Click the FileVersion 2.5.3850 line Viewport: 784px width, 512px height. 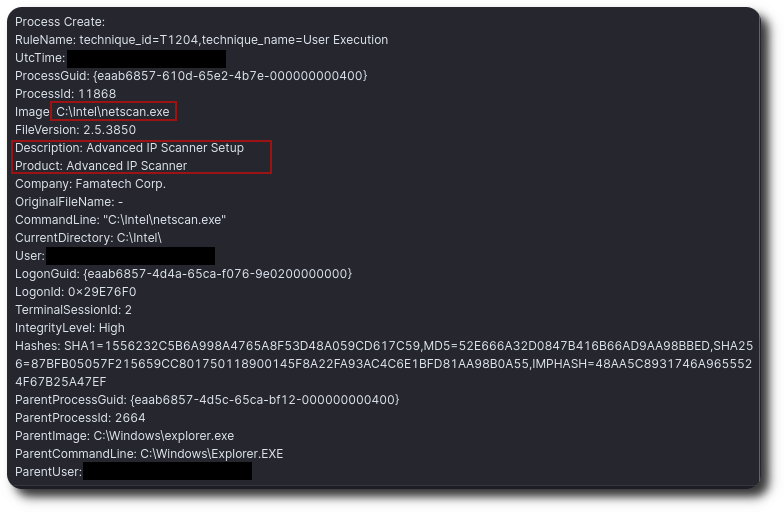[x=75, y=130]
